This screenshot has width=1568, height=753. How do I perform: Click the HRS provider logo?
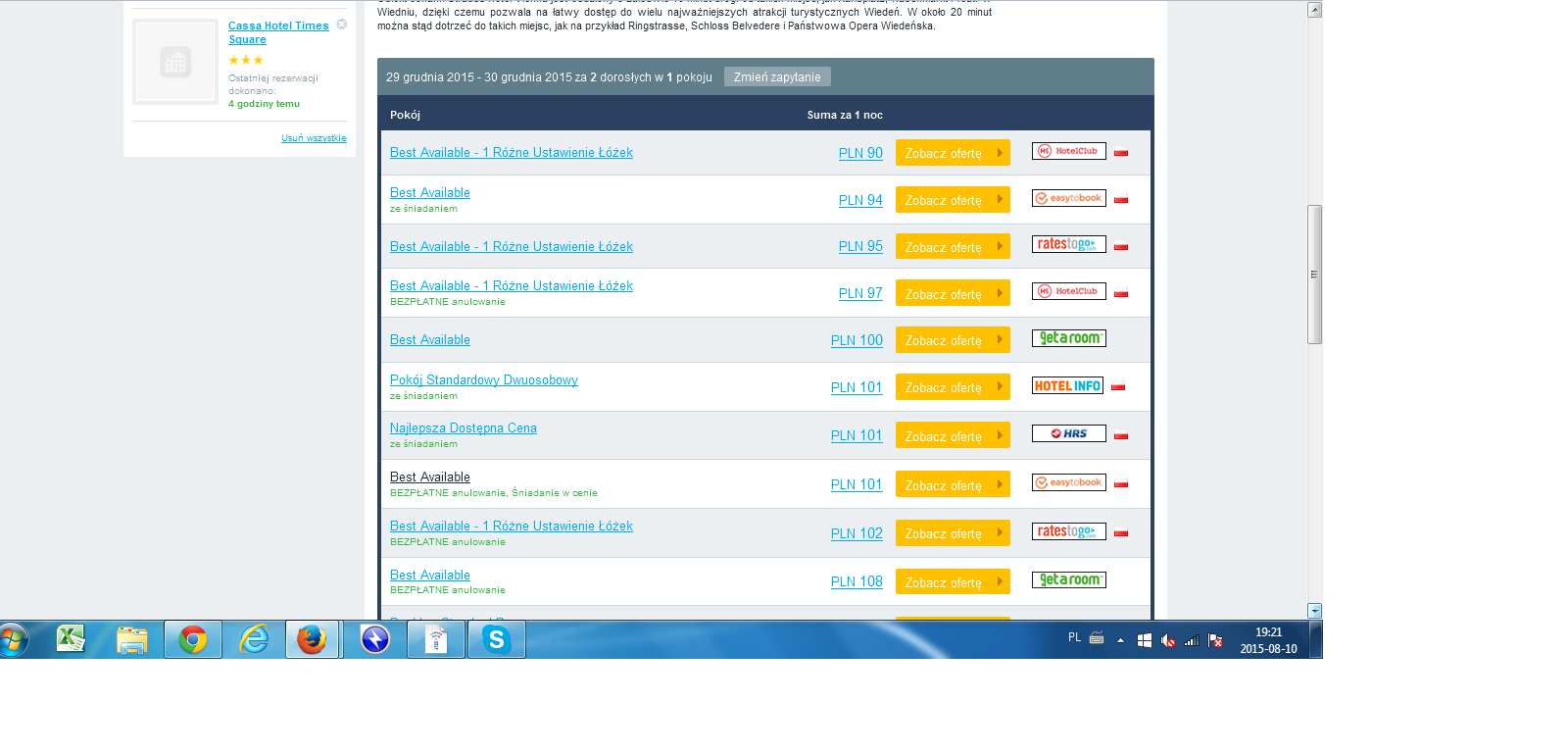pyautogui.click(x=1069, y=433)
